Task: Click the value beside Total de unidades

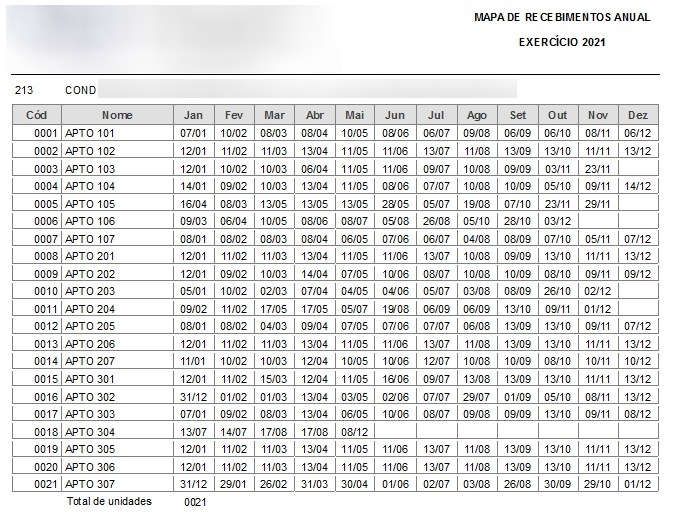Action: coord(195,502)
